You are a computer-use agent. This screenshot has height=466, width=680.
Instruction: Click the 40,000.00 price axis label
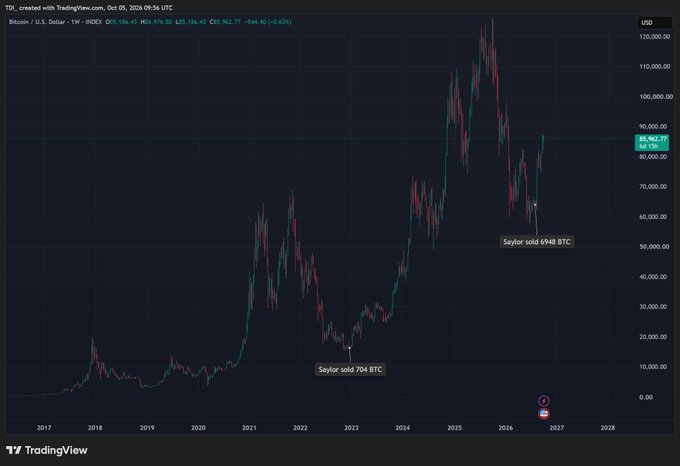click(x=653, y=277)
